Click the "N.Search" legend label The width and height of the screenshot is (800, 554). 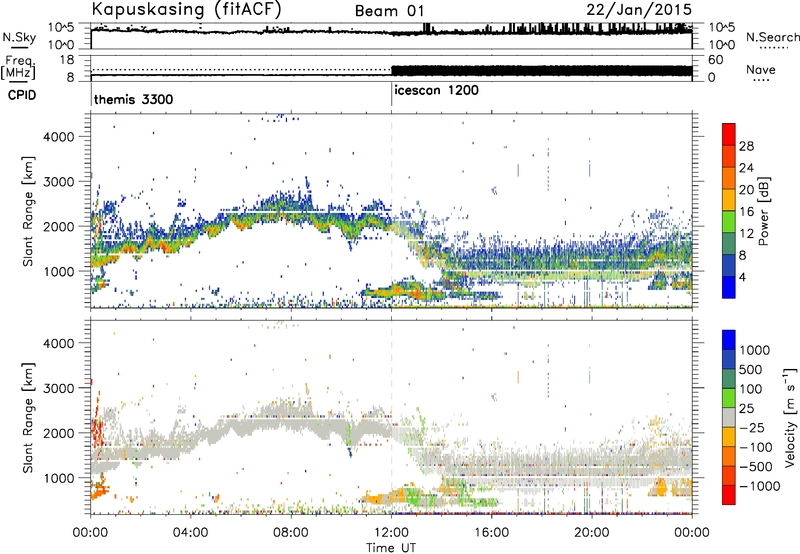772,37
